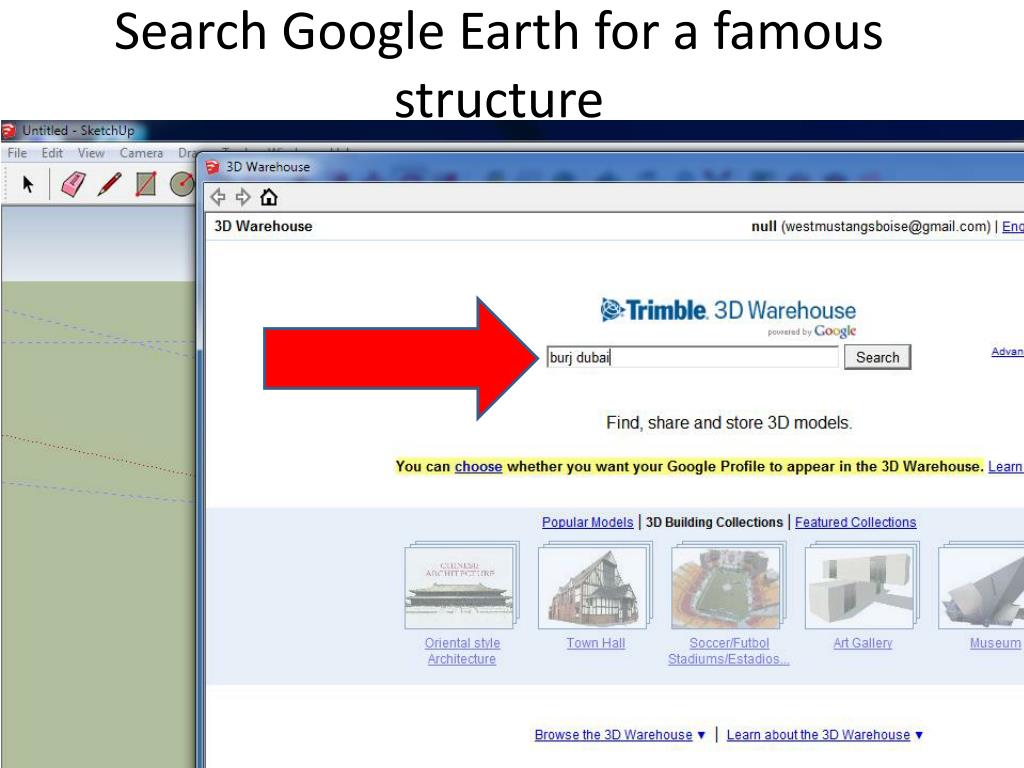Click the Soccer/Futbol Stadiums/Estadios link
This screenshot has width=1024, height=768.
click(729, 651)
